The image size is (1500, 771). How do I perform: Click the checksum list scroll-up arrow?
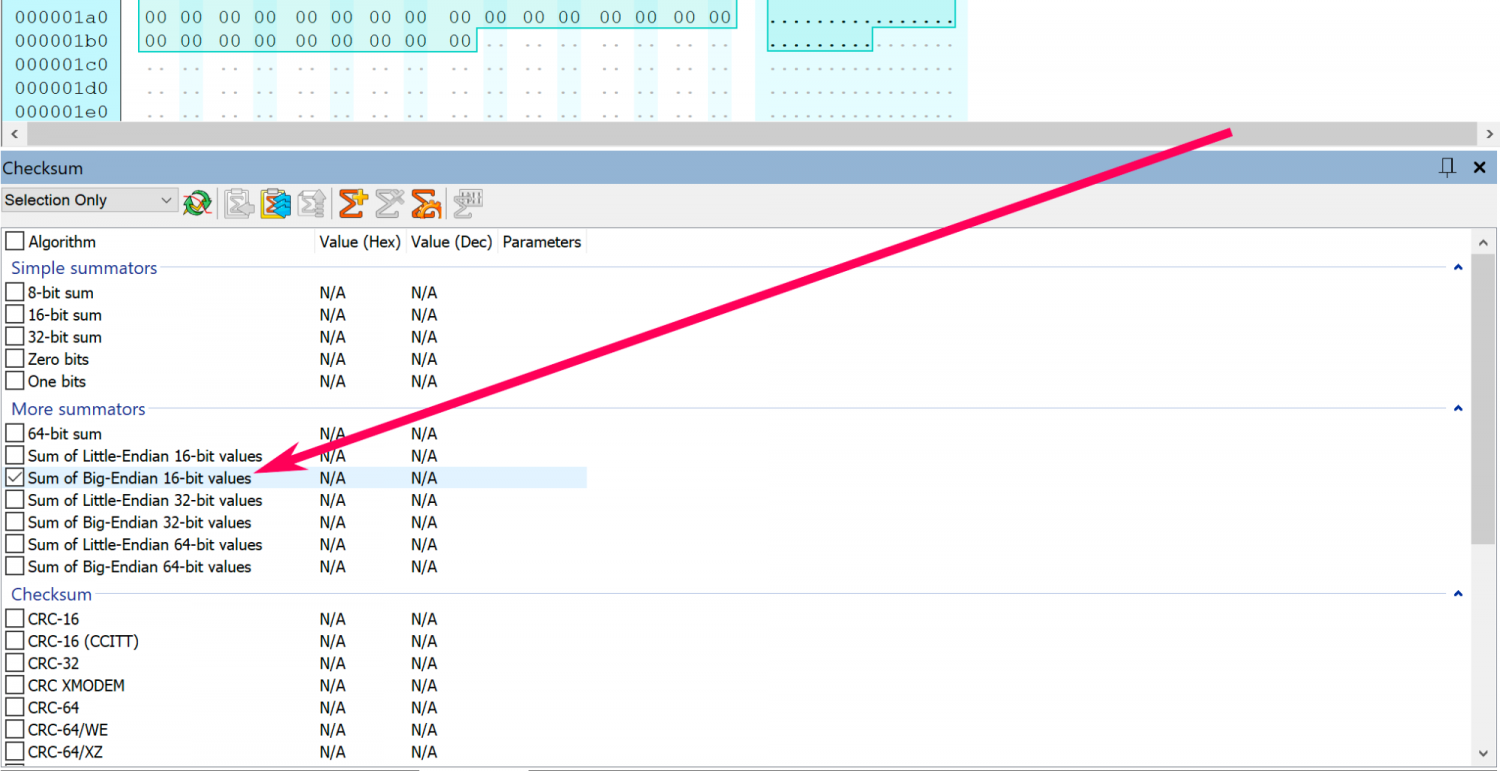[x=1484, y=243]
